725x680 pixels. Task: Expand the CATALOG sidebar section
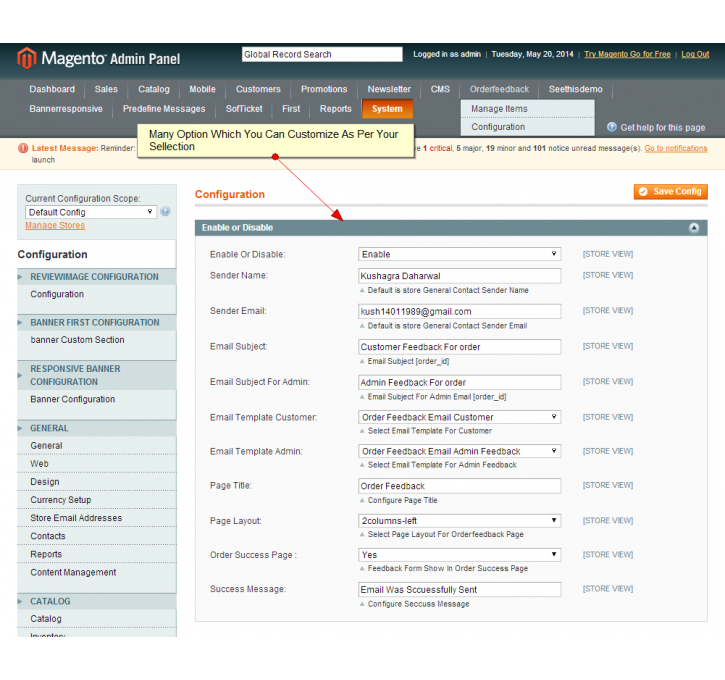pyautogui.click(x=97, y=601)
